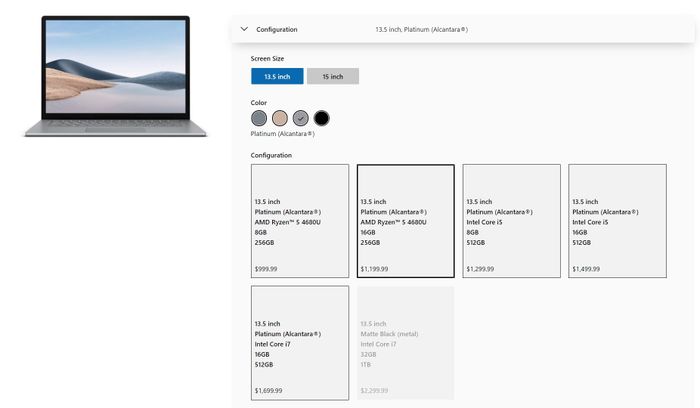Click Configuration label above the cards

point(271,155)
